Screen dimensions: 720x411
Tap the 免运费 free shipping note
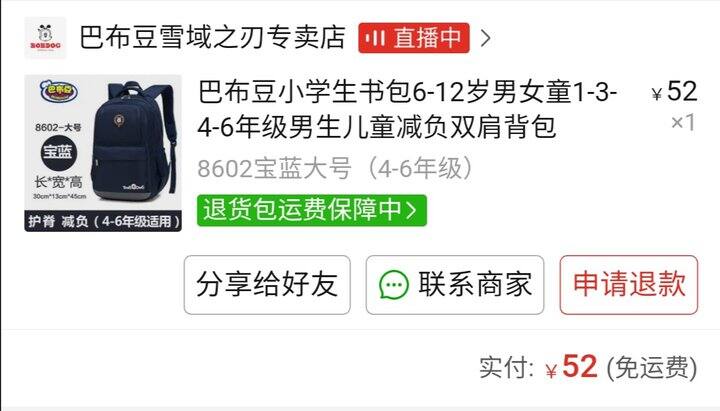click(652, 368)
